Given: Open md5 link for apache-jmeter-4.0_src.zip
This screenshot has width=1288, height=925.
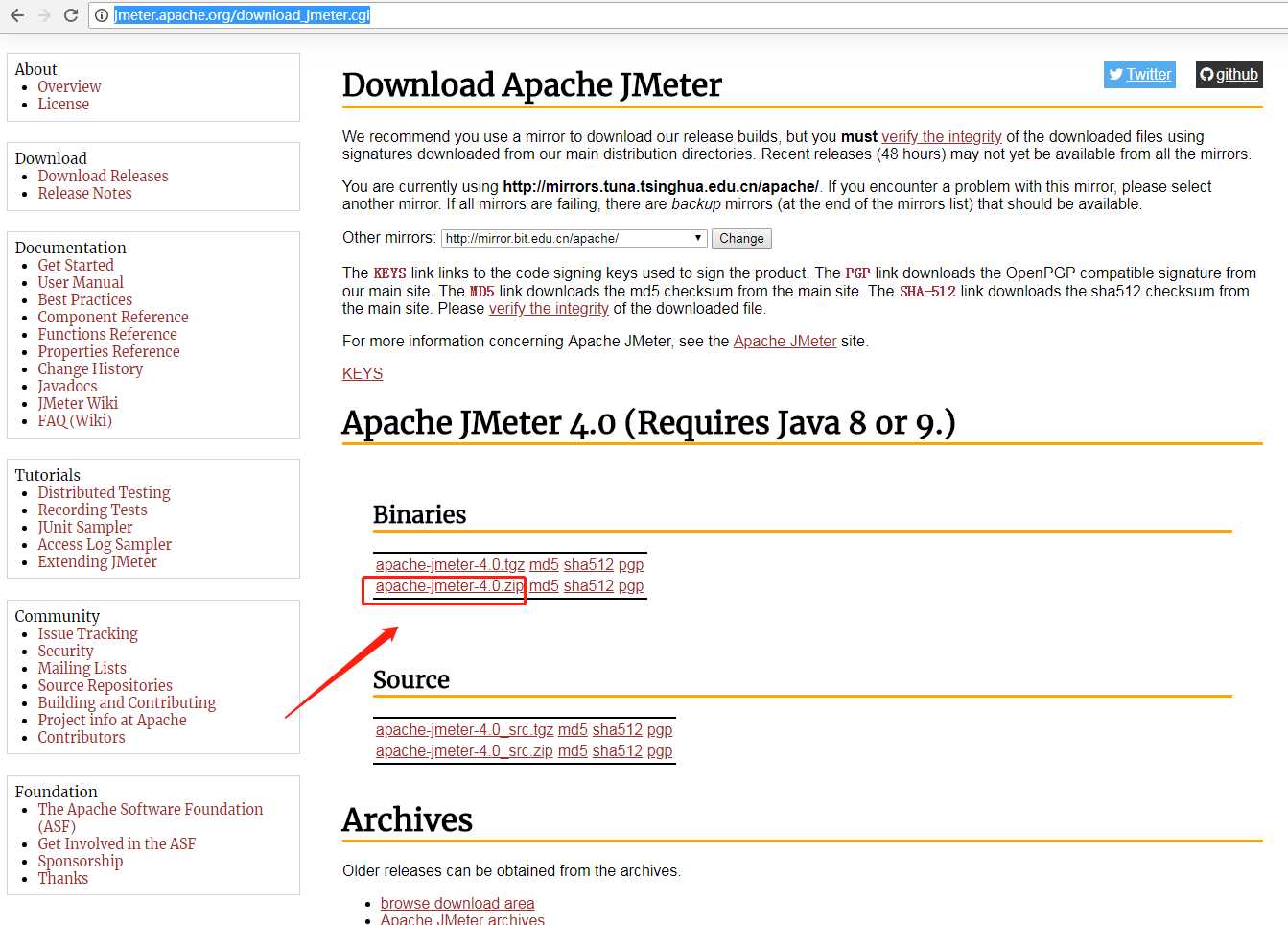Looking at the screenshot, I should (x=573, y=750).
